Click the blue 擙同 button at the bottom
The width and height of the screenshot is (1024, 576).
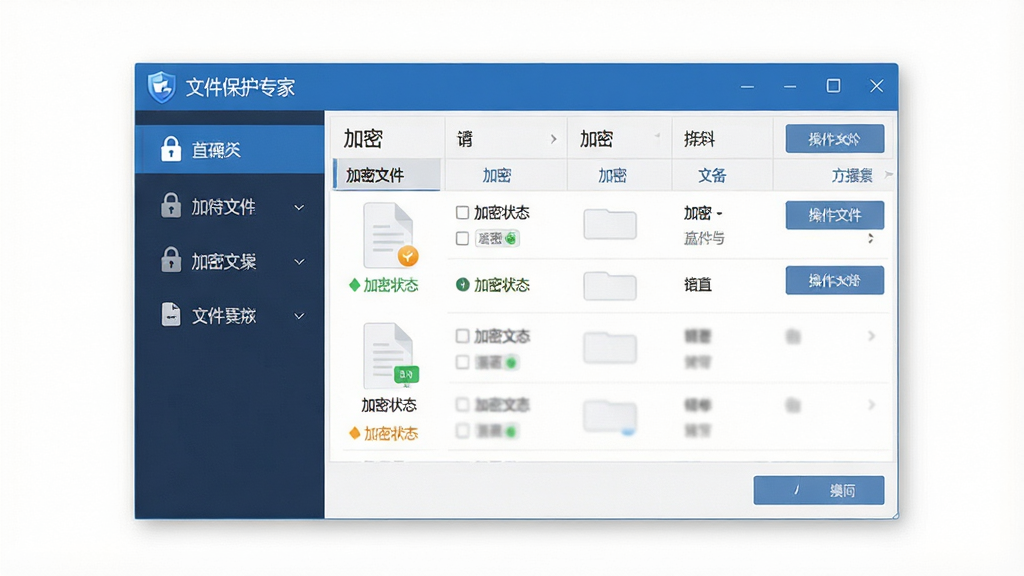(819, 490)
